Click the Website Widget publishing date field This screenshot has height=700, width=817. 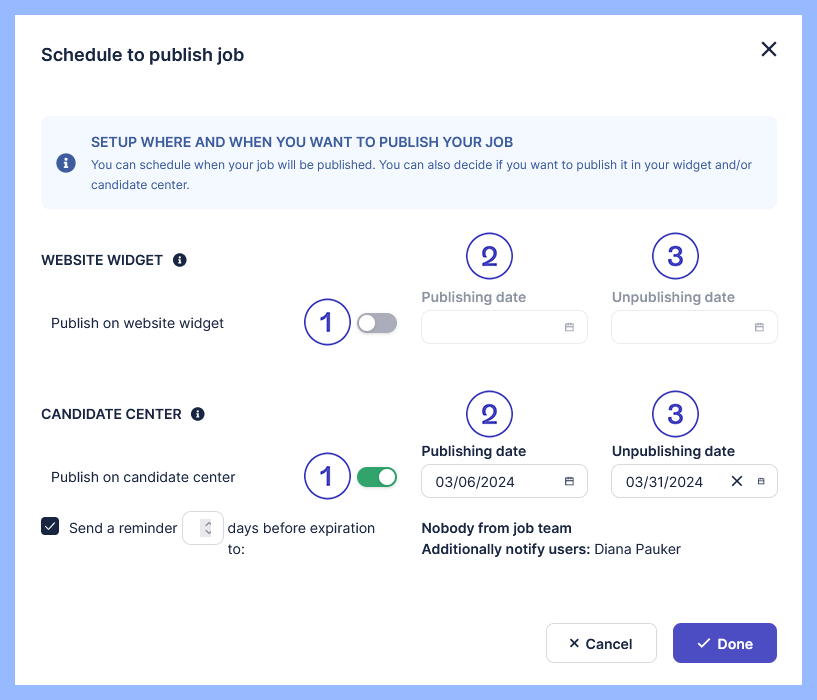click(504, 327)
